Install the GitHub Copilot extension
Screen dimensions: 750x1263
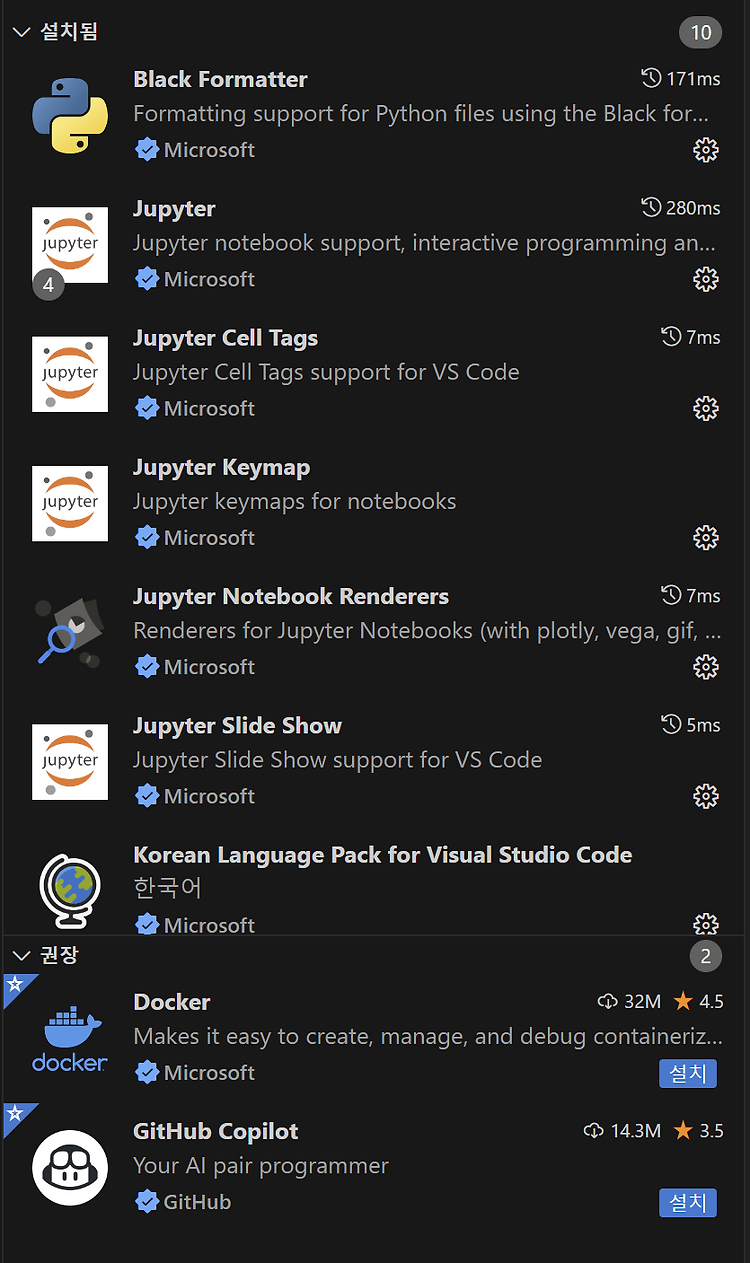pos(688,1202)
